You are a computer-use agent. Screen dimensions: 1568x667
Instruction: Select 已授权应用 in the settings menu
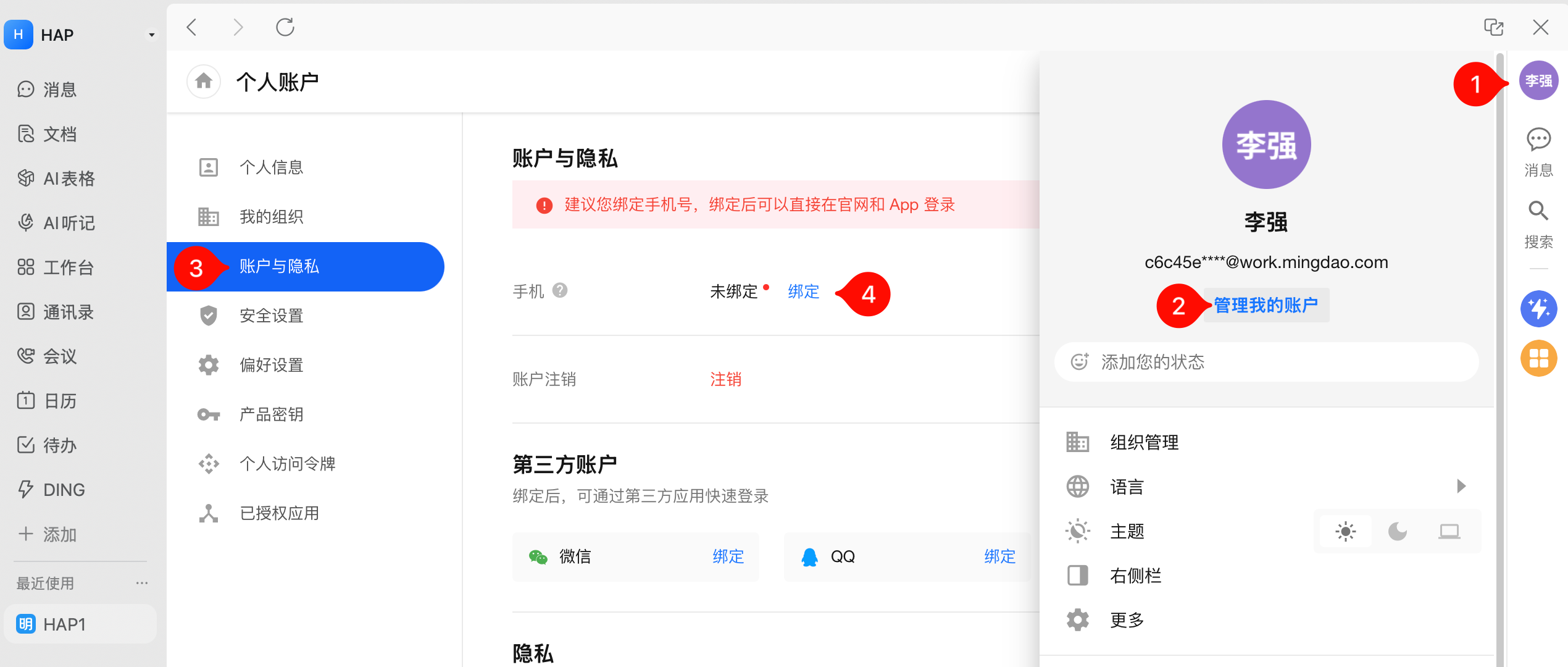coord(306,513)
